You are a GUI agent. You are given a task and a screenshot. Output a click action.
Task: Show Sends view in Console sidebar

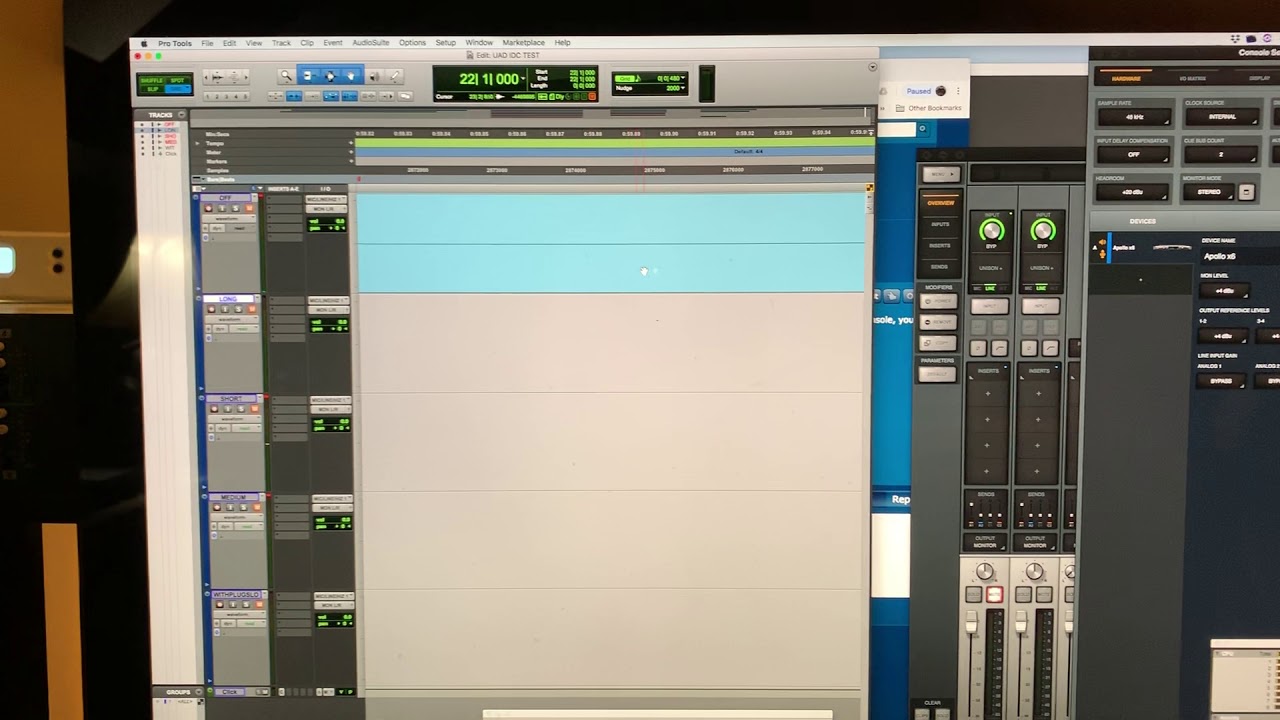(x=940, y=267)
